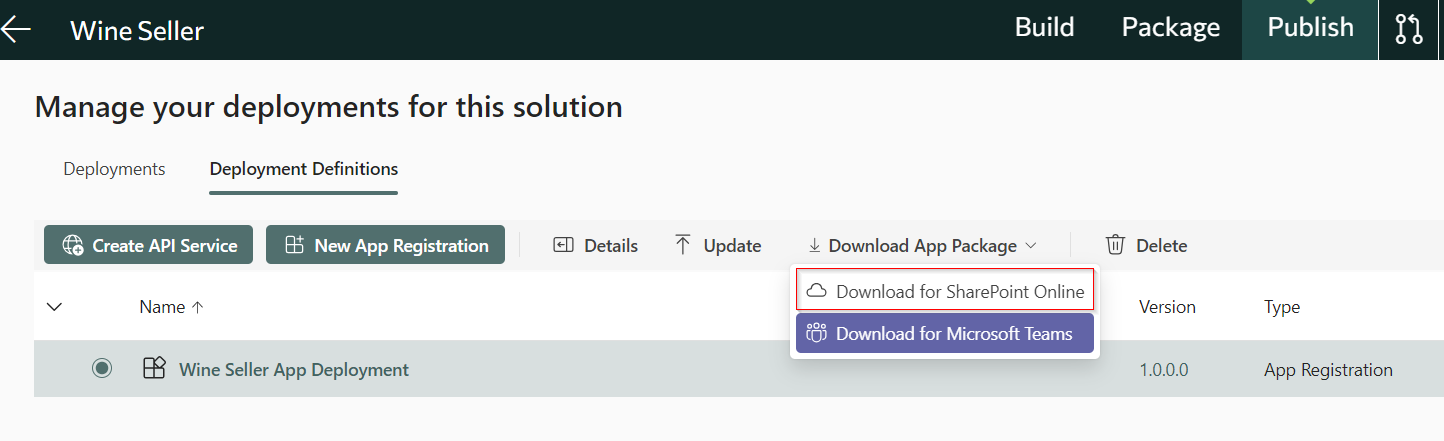This screenshot has width=1444, height=441.
Task: Switch to the Build tab
Action: point(1044,27)
